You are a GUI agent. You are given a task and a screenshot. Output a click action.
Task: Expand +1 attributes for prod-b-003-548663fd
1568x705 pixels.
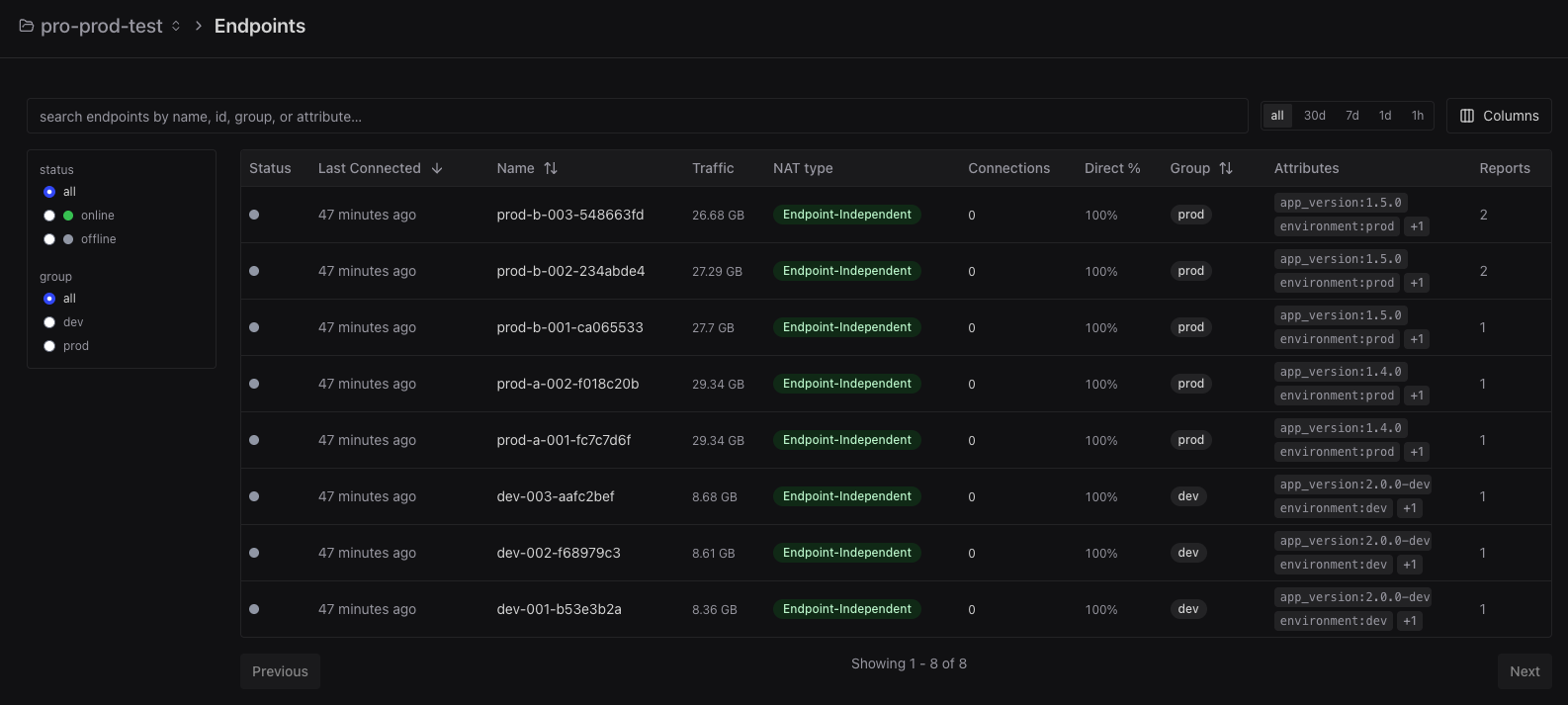[x=1418, y=226]
